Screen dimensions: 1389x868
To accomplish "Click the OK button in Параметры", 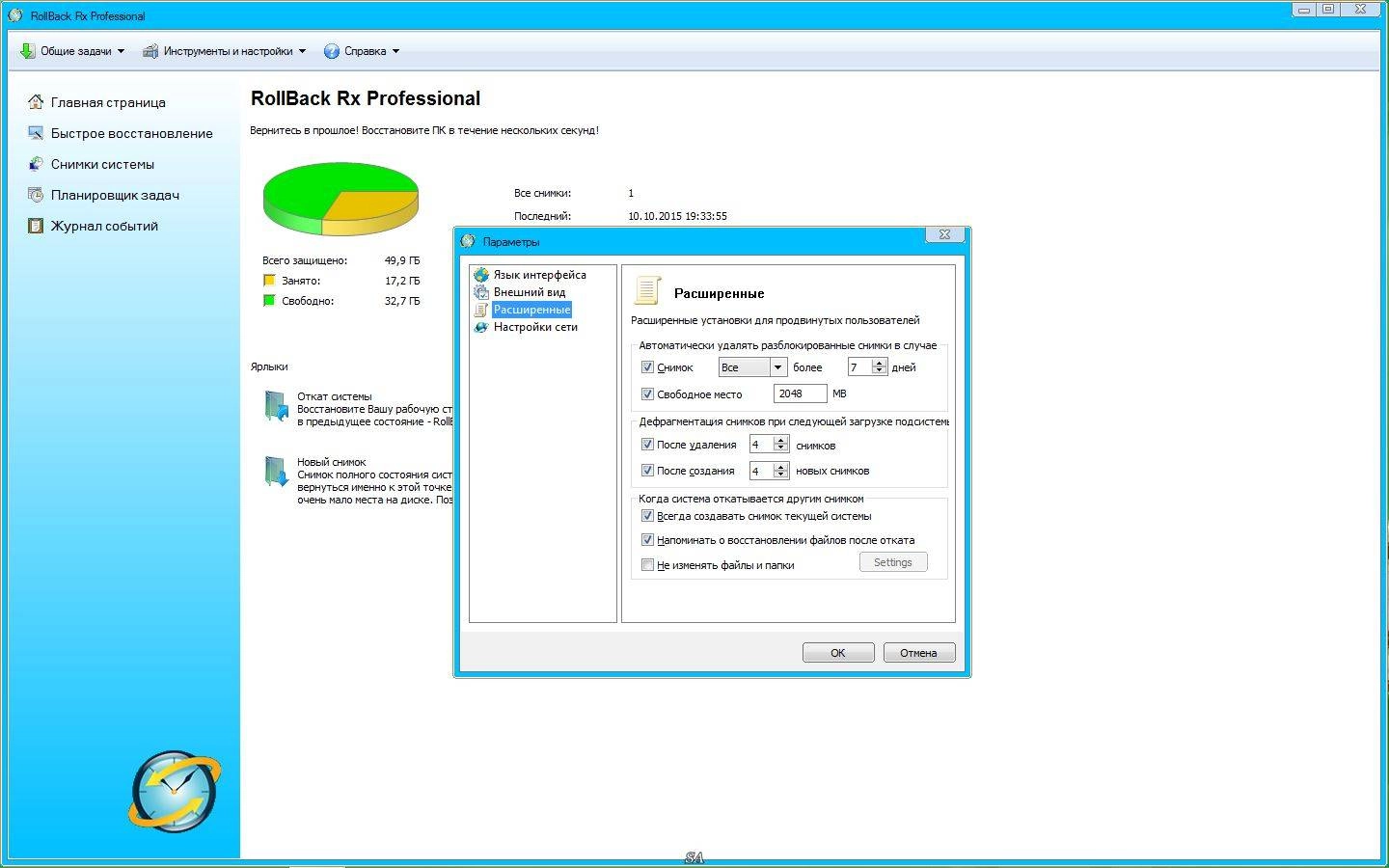I will pyautogui.click(x=838, y=653).
